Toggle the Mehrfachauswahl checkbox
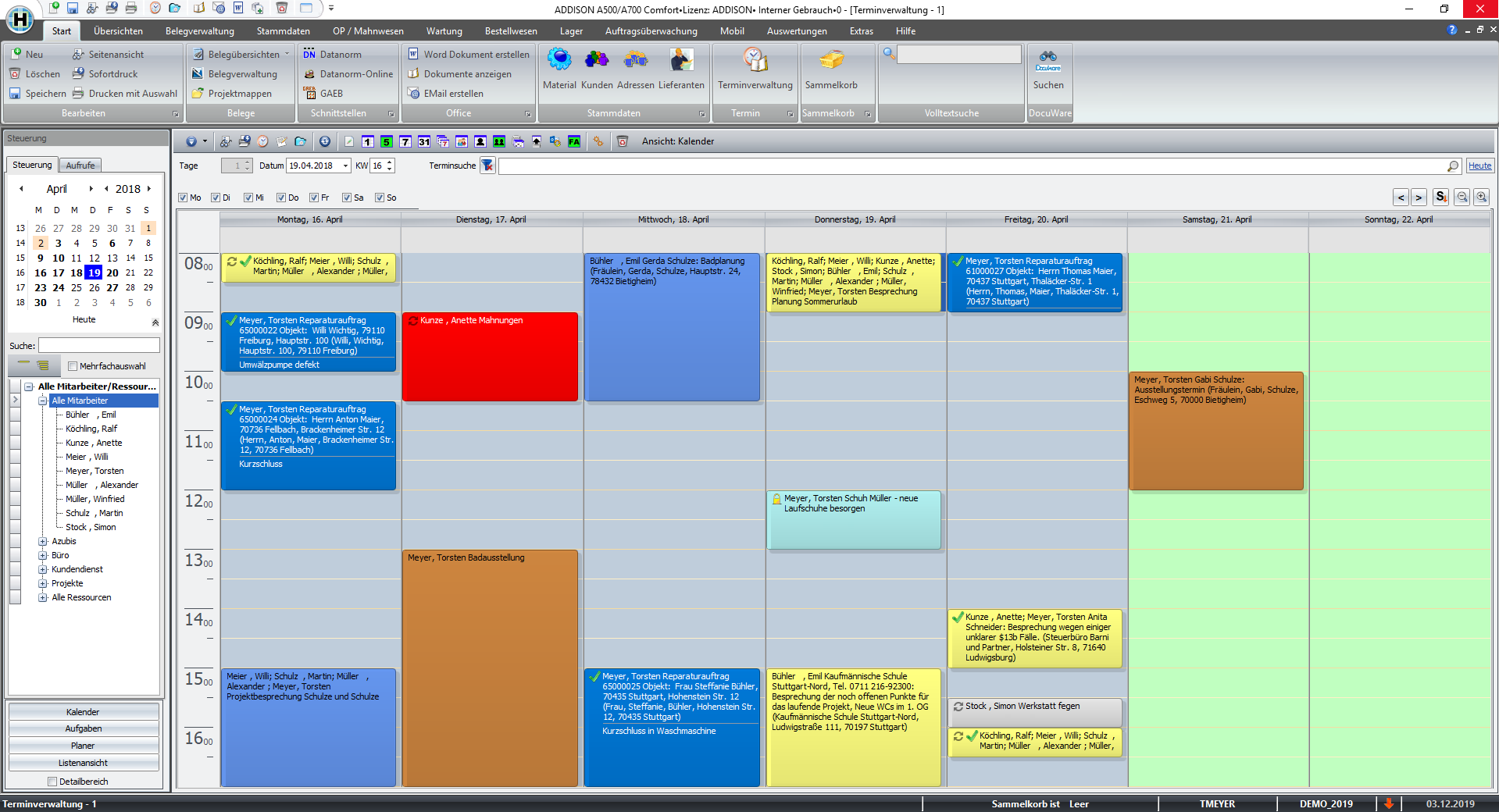This screenshot has width=1499, height=812. tap(73, 366)
